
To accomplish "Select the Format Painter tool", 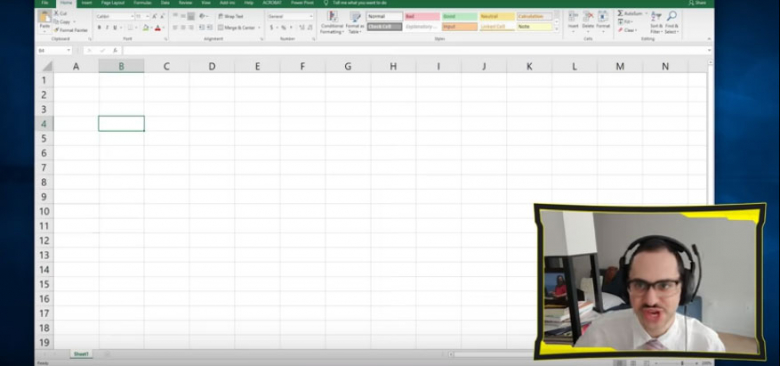I will (71, 30).
